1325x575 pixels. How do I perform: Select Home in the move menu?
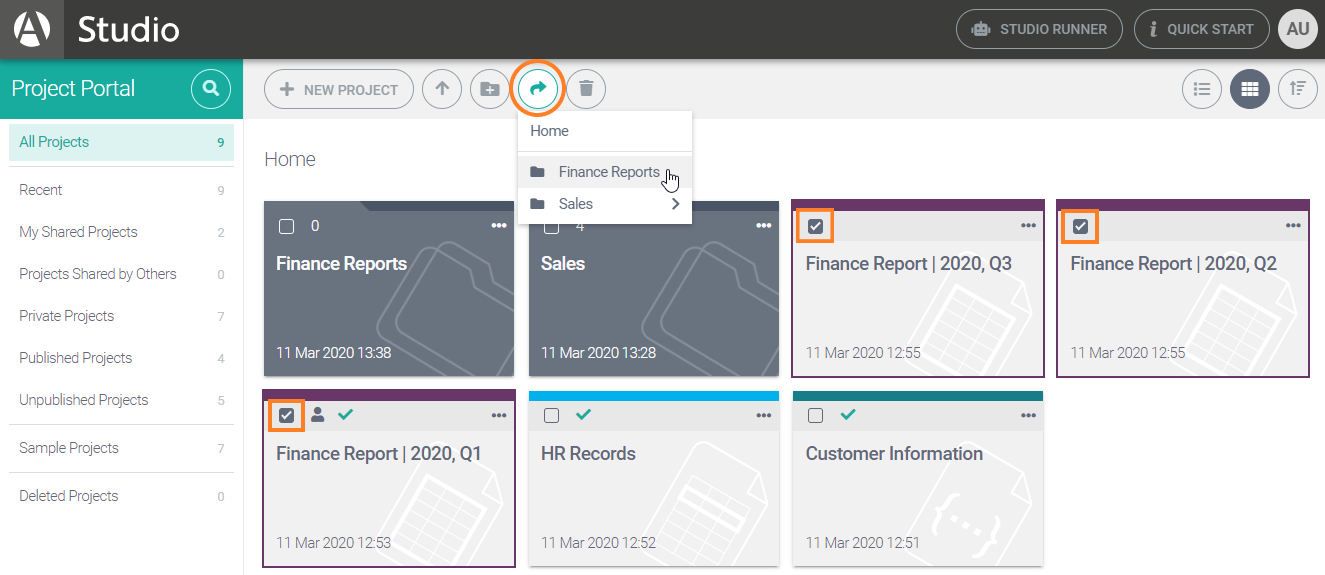pos(550,131)
